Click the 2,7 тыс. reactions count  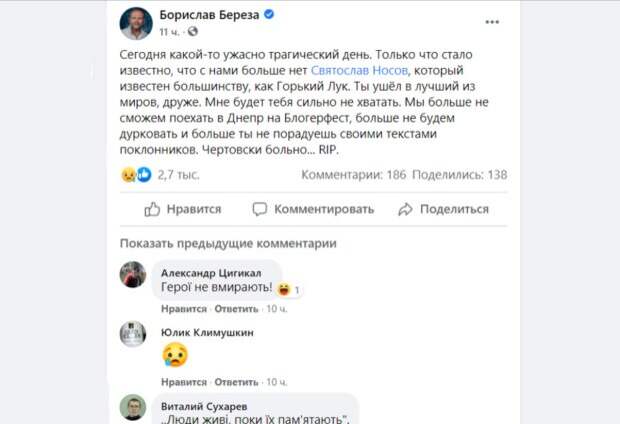[179, 174]
